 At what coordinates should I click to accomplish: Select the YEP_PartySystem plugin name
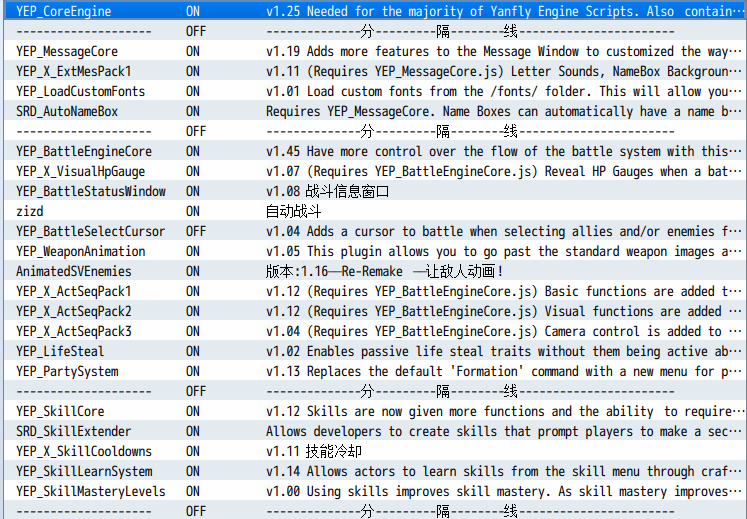[67, 371]
